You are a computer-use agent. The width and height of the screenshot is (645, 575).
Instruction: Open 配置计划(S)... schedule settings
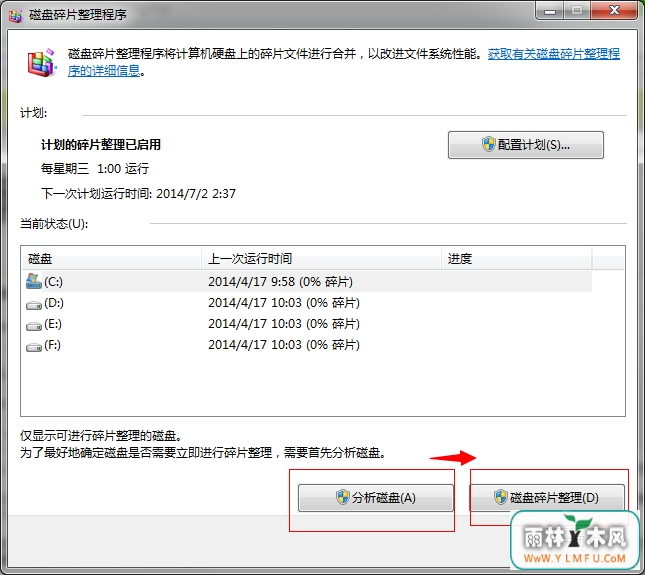(526, 145)
